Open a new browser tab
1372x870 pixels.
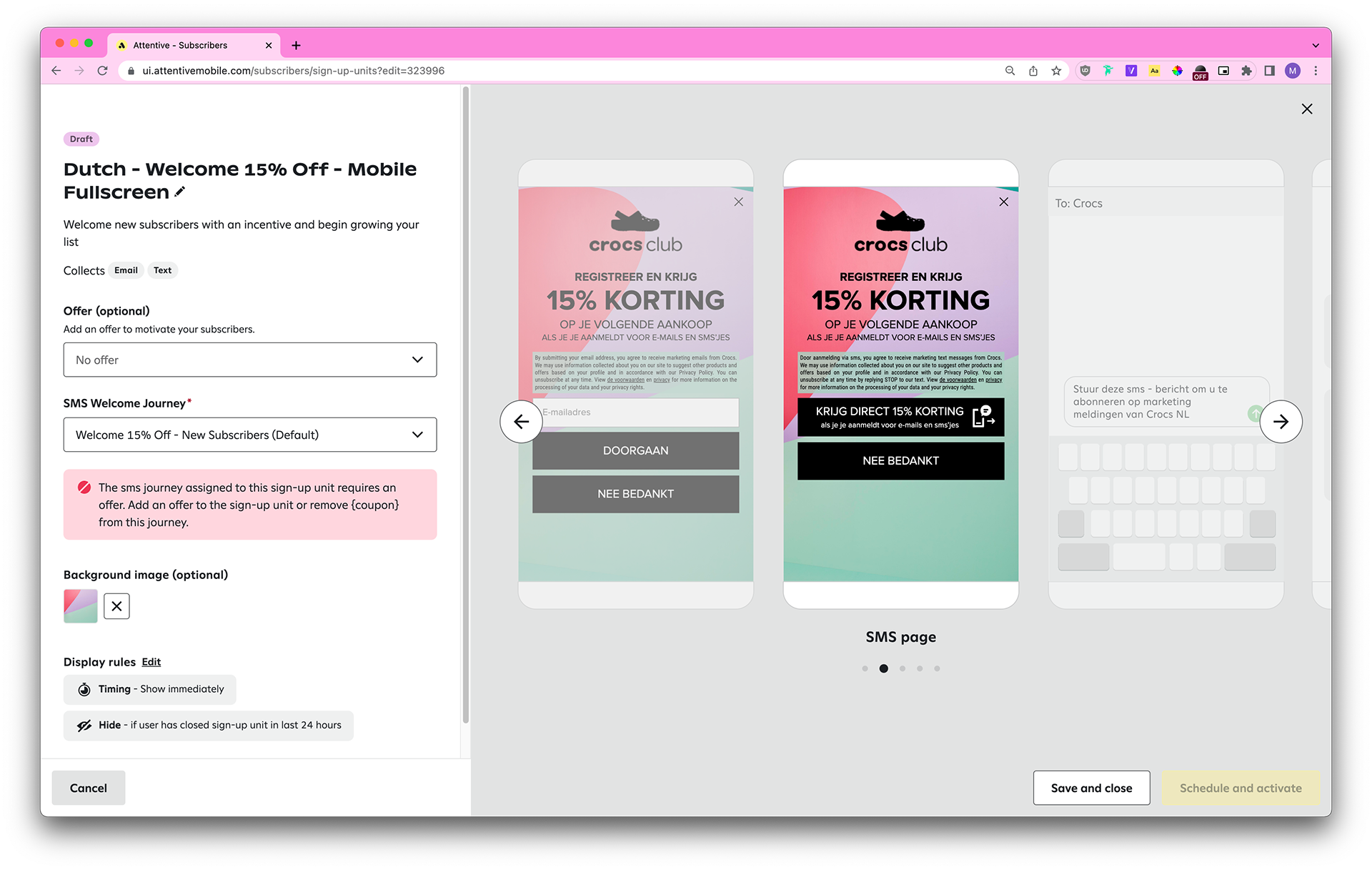click(x=296, y=45)
